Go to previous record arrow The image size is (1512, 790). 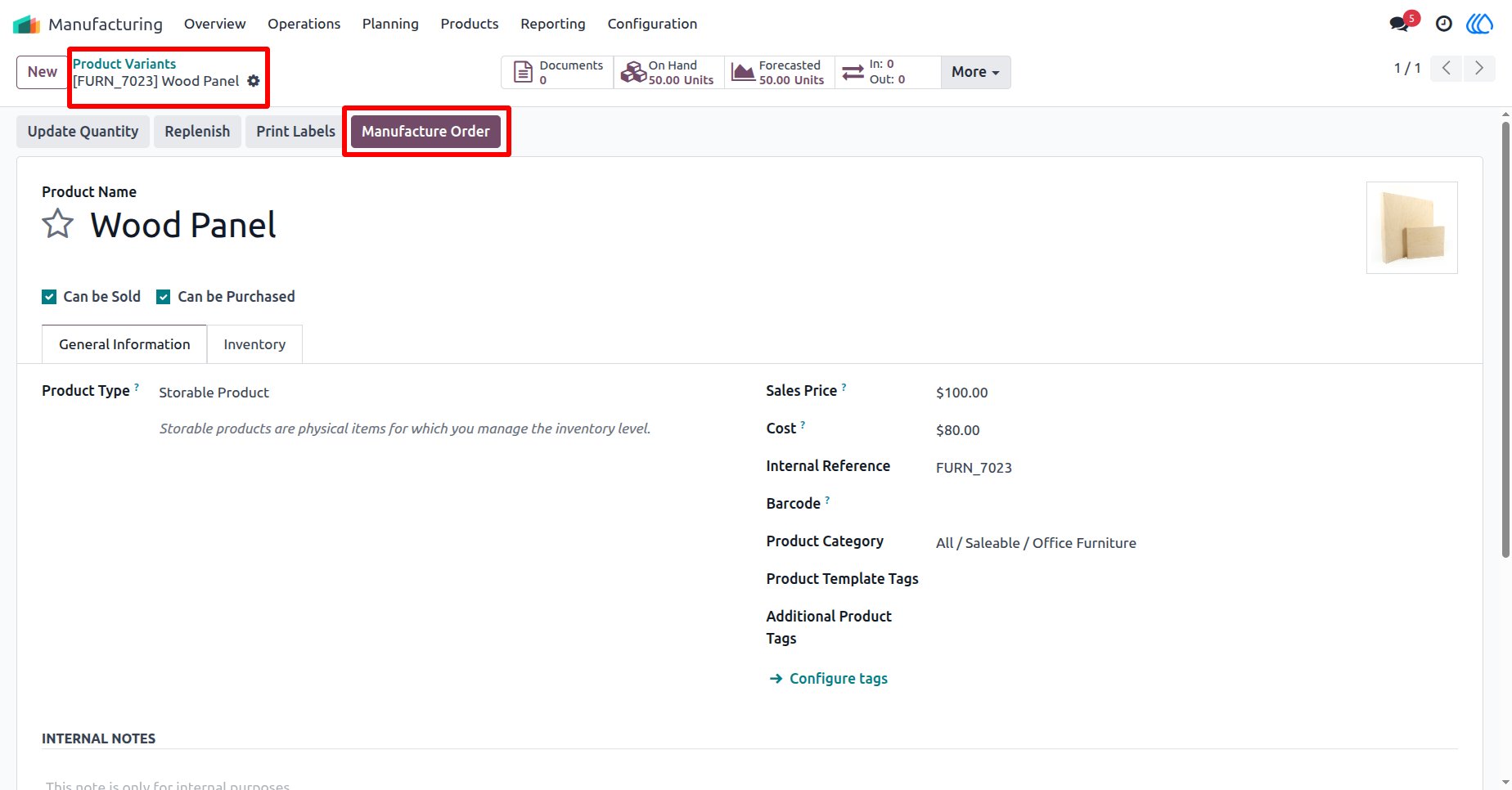point(1447,69)
